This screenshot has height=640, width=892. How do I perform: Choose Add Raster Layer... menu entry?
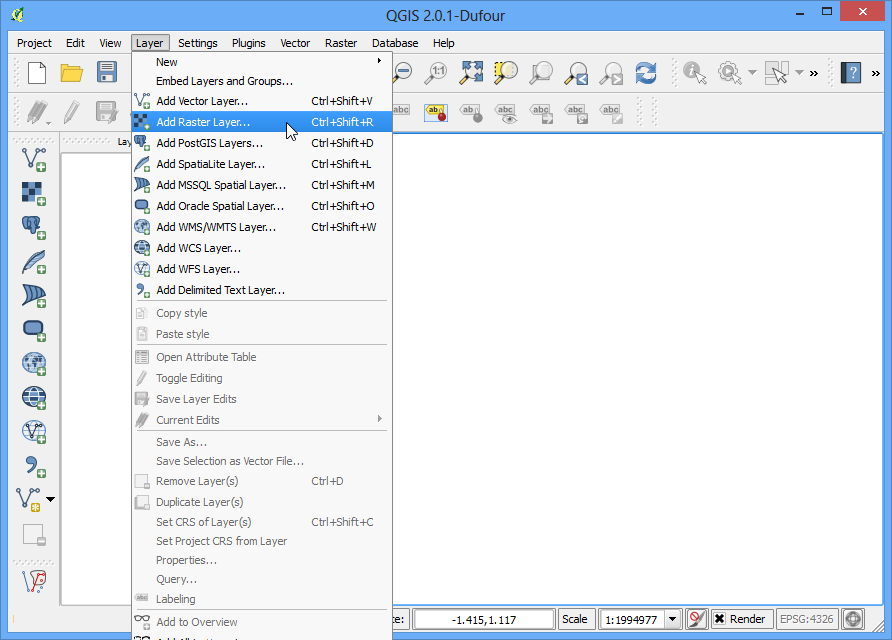(x=262, y=122)
